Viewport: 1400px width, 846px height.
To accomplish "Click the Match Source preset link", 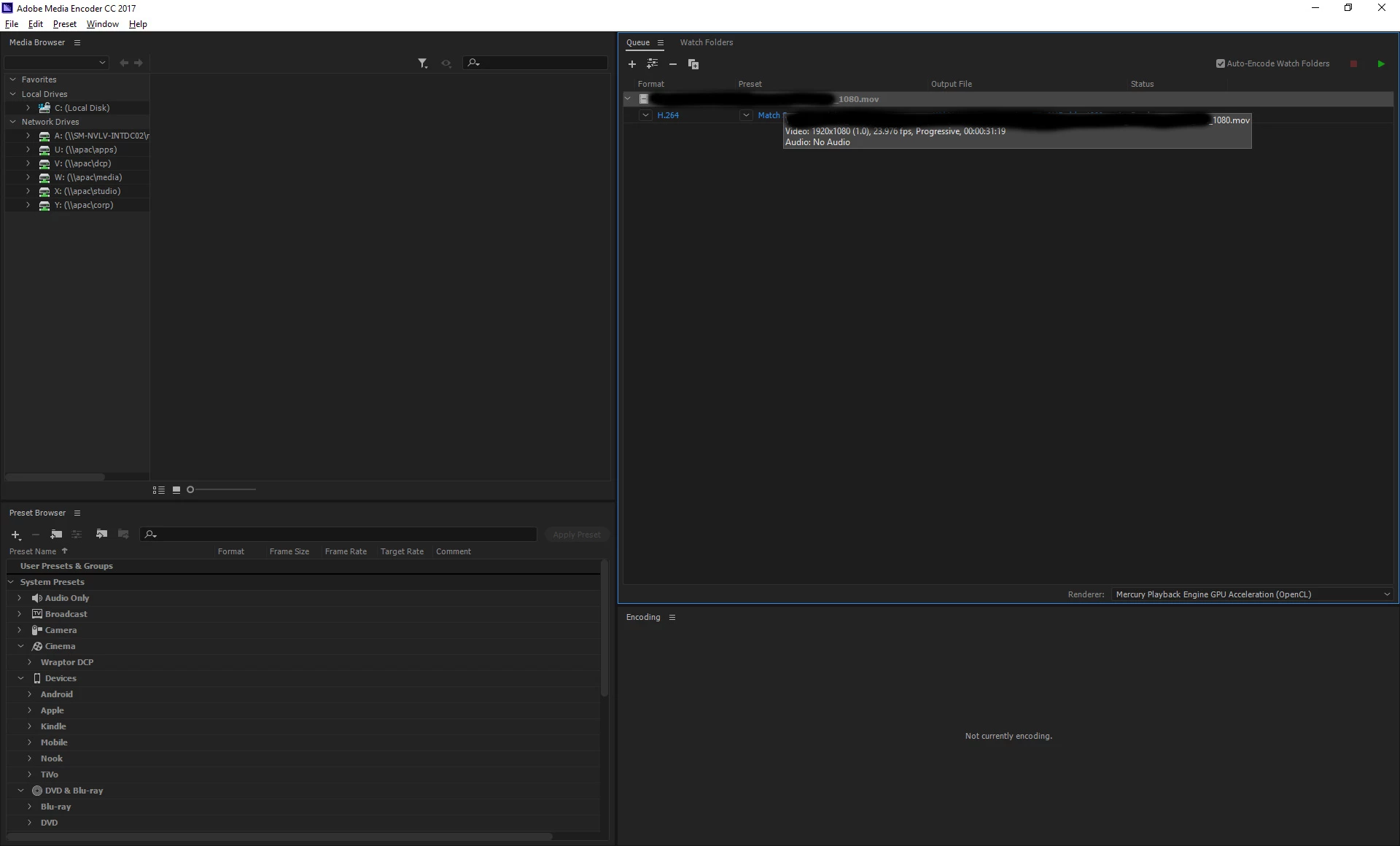I will coord(769,115).
